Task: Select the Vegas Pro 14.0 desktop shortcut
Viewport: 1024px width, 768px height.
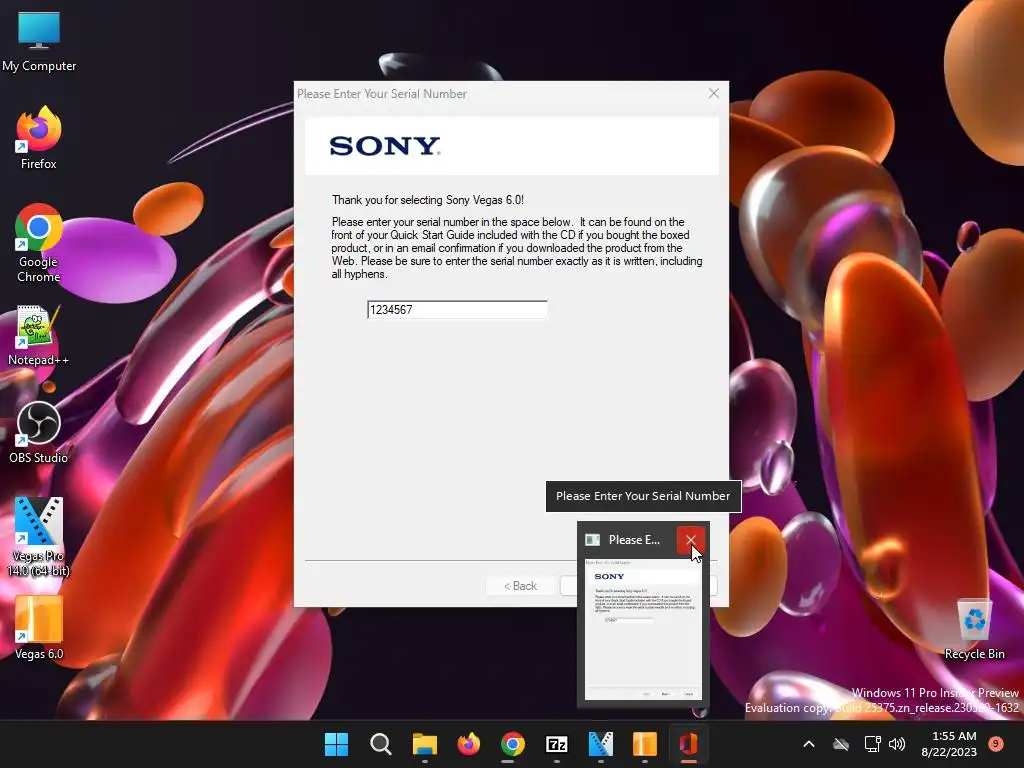Action: [x=39, y=537]
